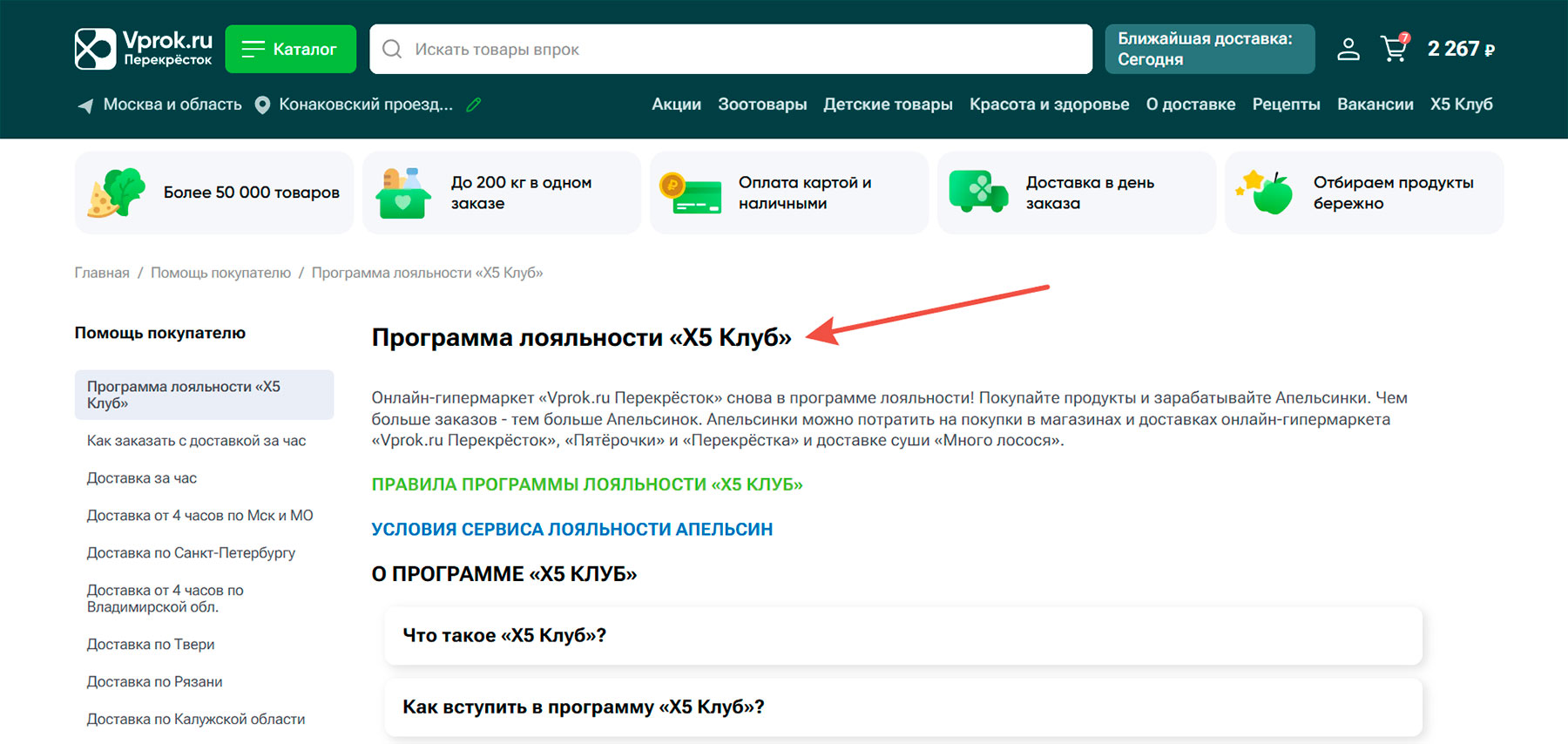This screenshot has height=744, width=1568.
Task: Click the Vprok.ru Перекрёсток logo
Action: 144,49
